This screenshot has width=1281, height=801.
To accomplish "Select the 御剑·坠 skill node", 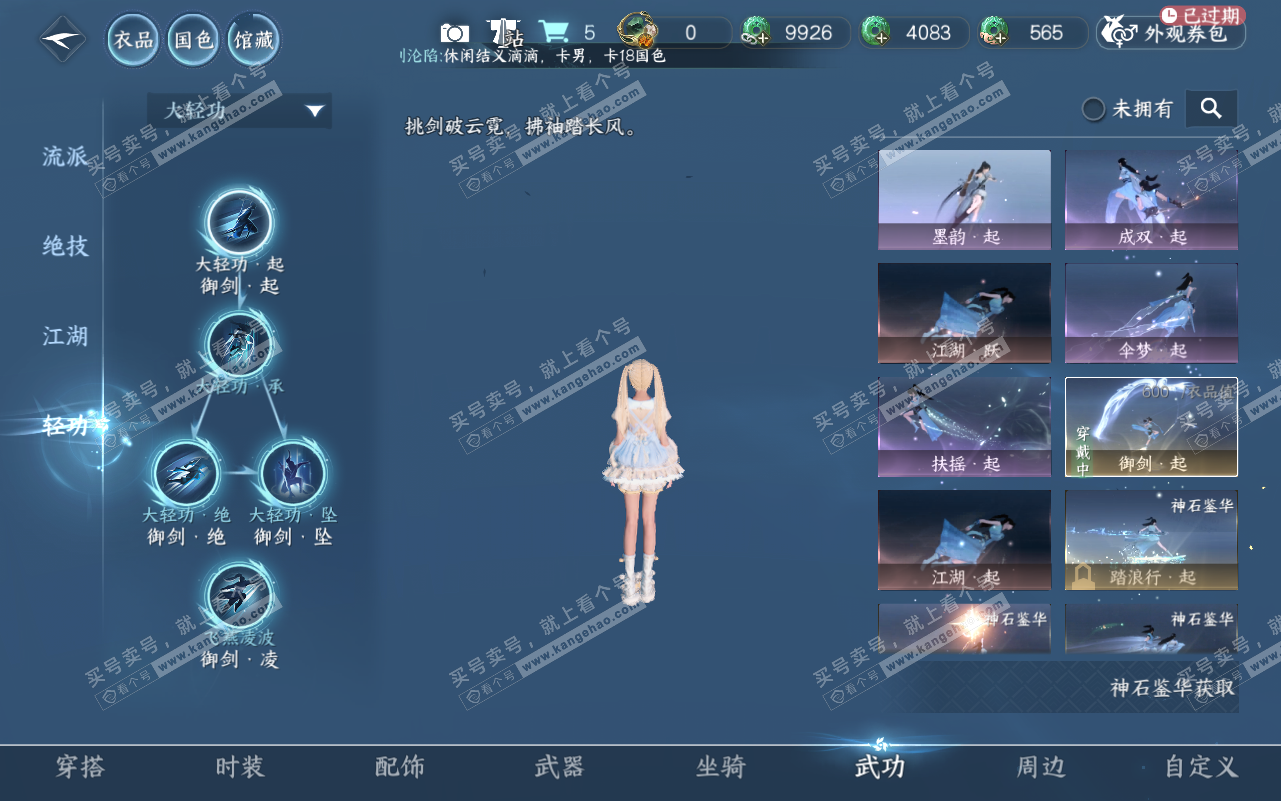I will (293, 472).
